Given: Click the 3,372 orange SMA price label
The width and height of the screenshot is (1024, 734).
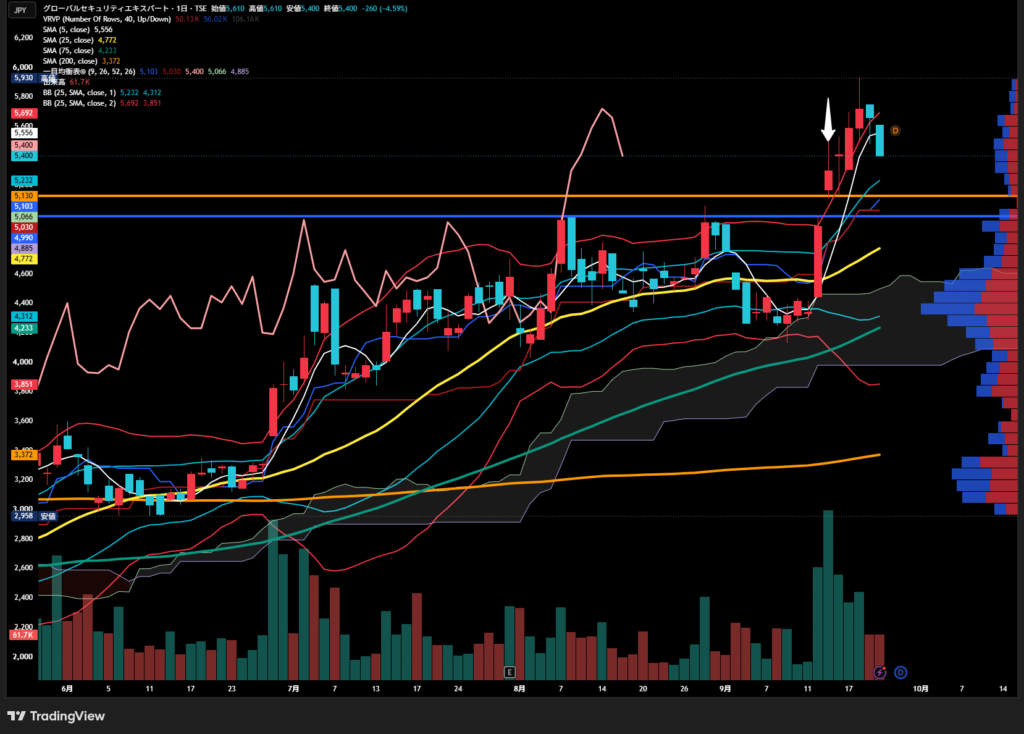Looking at the screenshot, I should pos(24,455).
